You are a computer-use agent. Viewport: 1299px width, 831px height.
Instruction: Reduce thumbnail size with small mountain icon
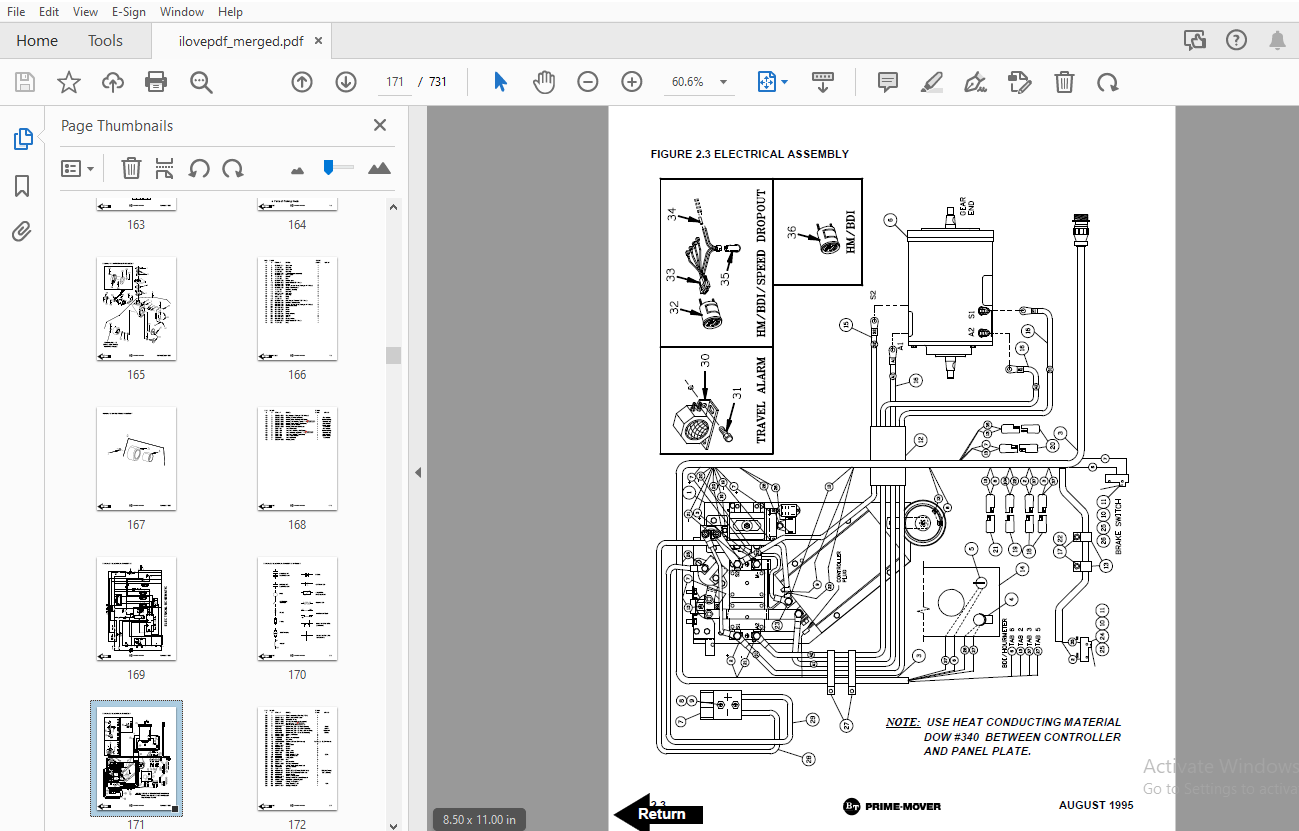[x=296, y=169]
